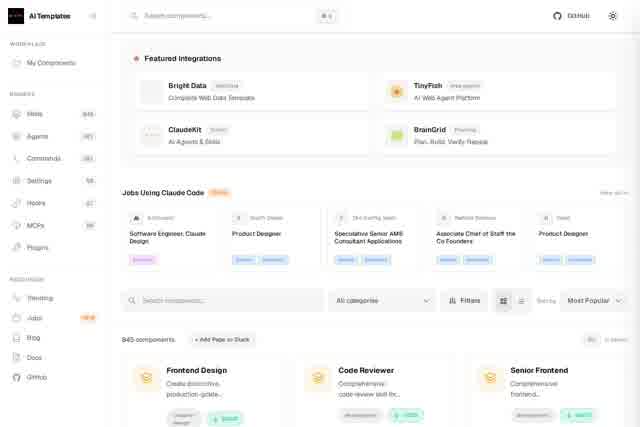Select the Hooks sidebar icon
Viewport: 640px width, 427px height.
[16, 203]
